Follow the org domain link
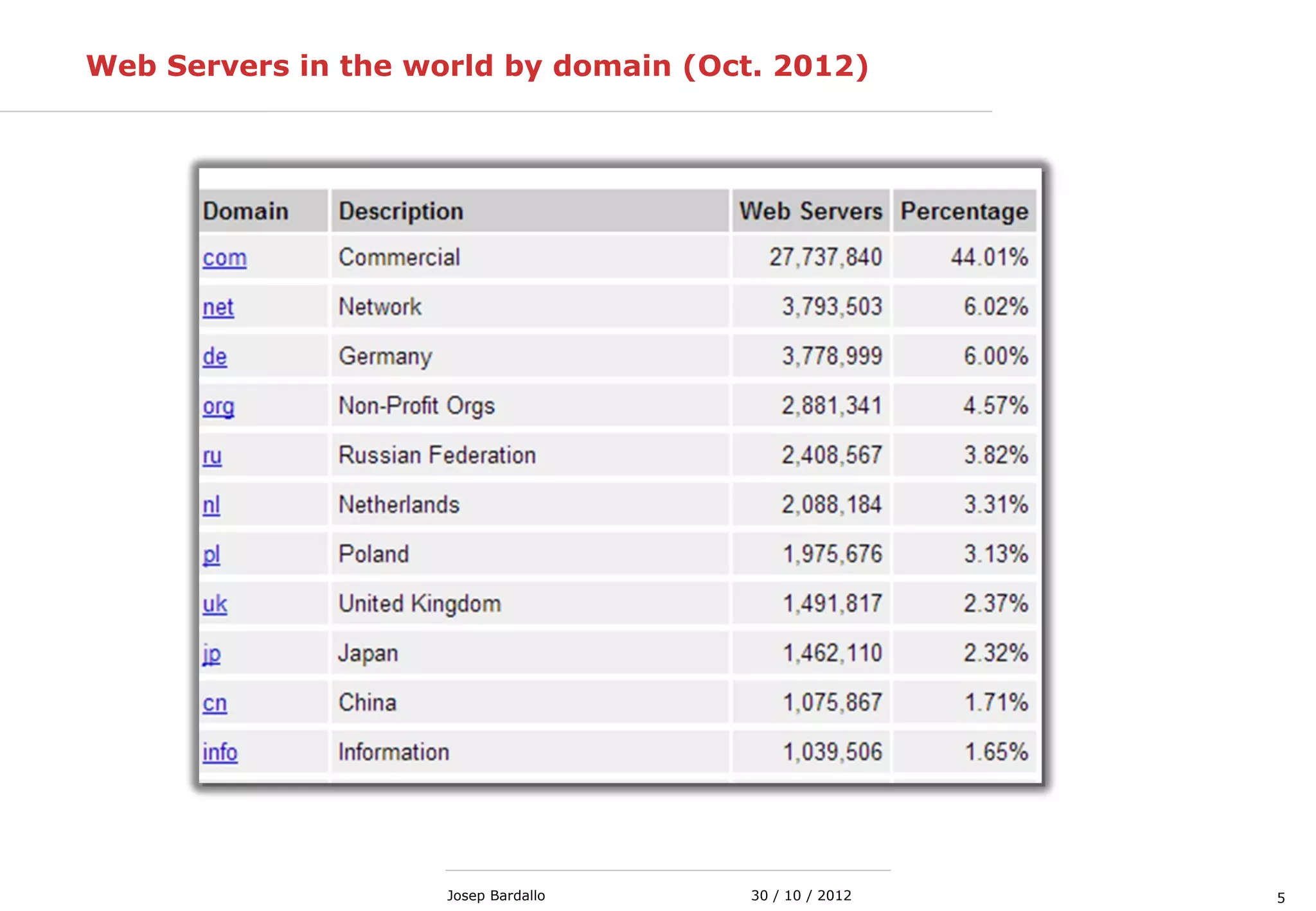 pos(218,407)
